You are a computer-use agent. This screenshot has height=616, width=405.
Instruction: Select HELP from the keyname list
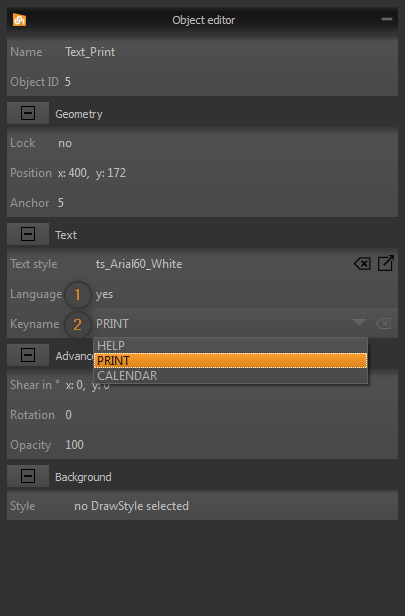click(231, 346)
